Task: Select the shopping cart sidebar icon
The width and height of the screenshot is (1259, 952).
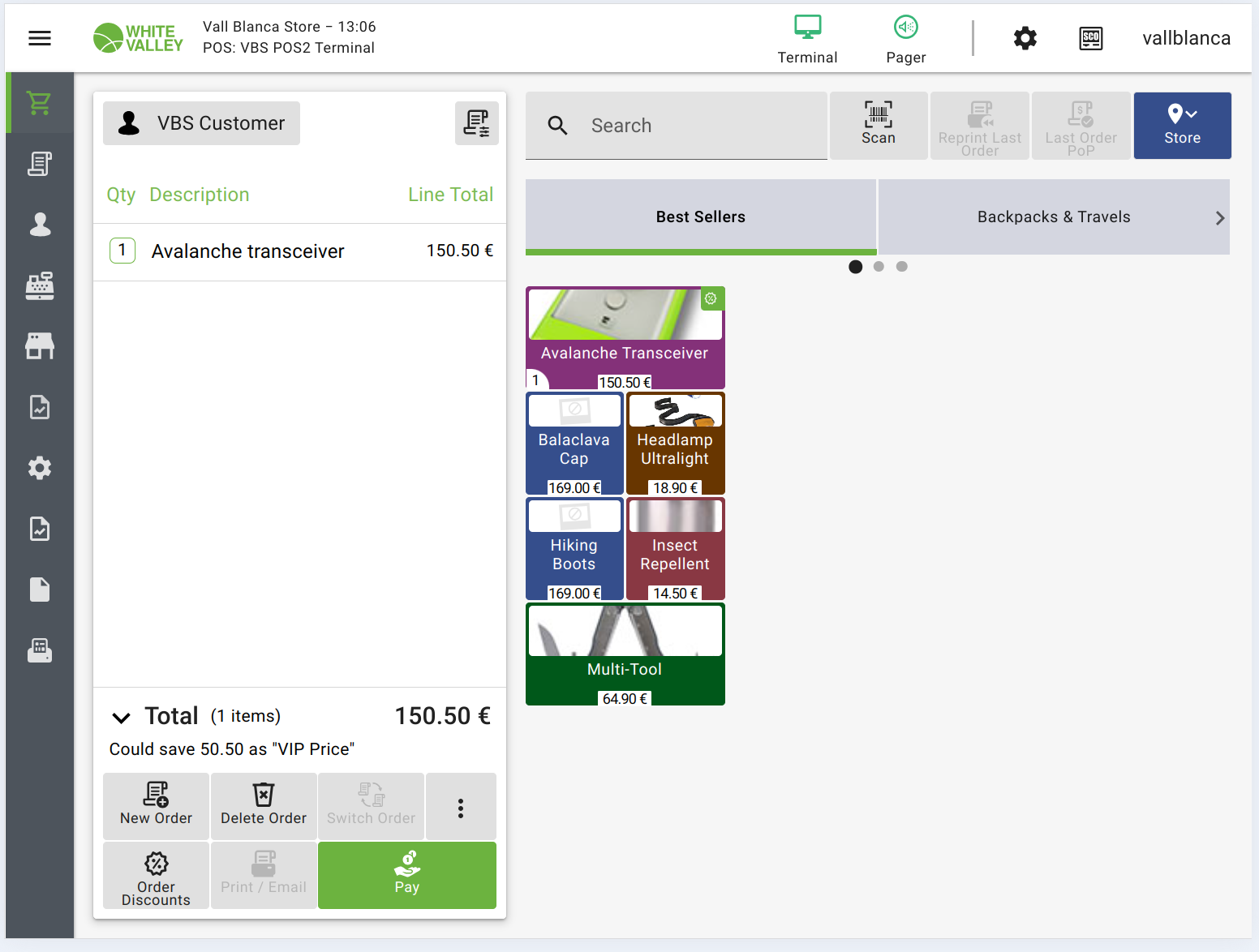Action: click(39, 103)
